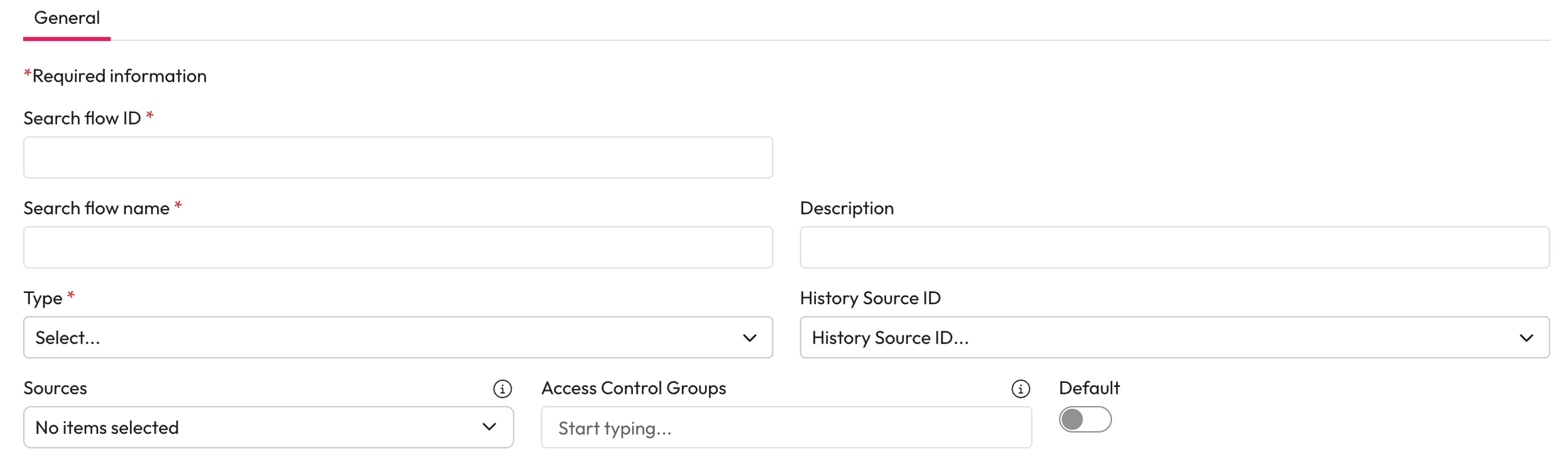Click the Type field label
The width and height of the screenshot is (1568, 455).
tap(43, 298)
